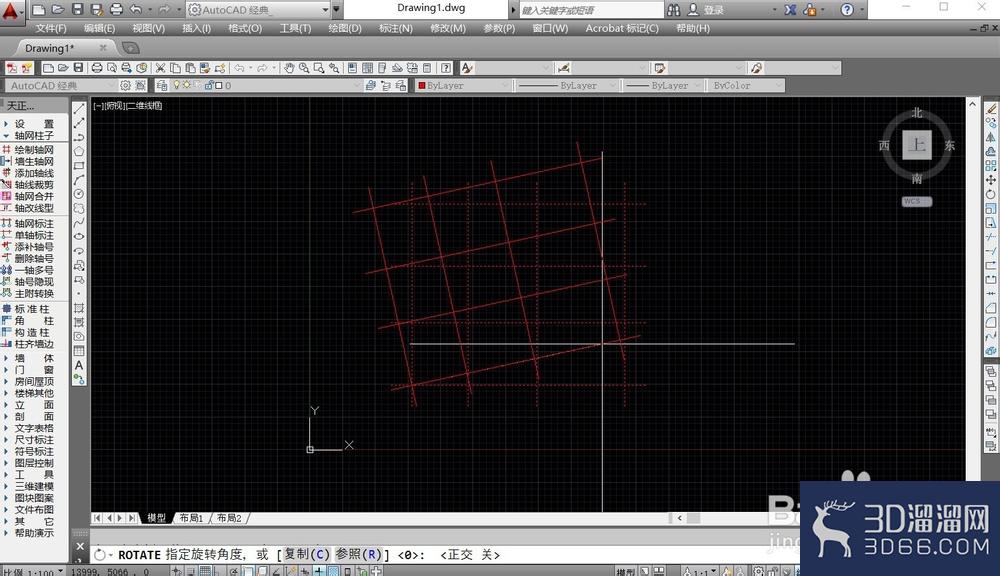1000x576 pixels.
Task: Switch to the 布局1 layout tab
Action: point(191,518)
